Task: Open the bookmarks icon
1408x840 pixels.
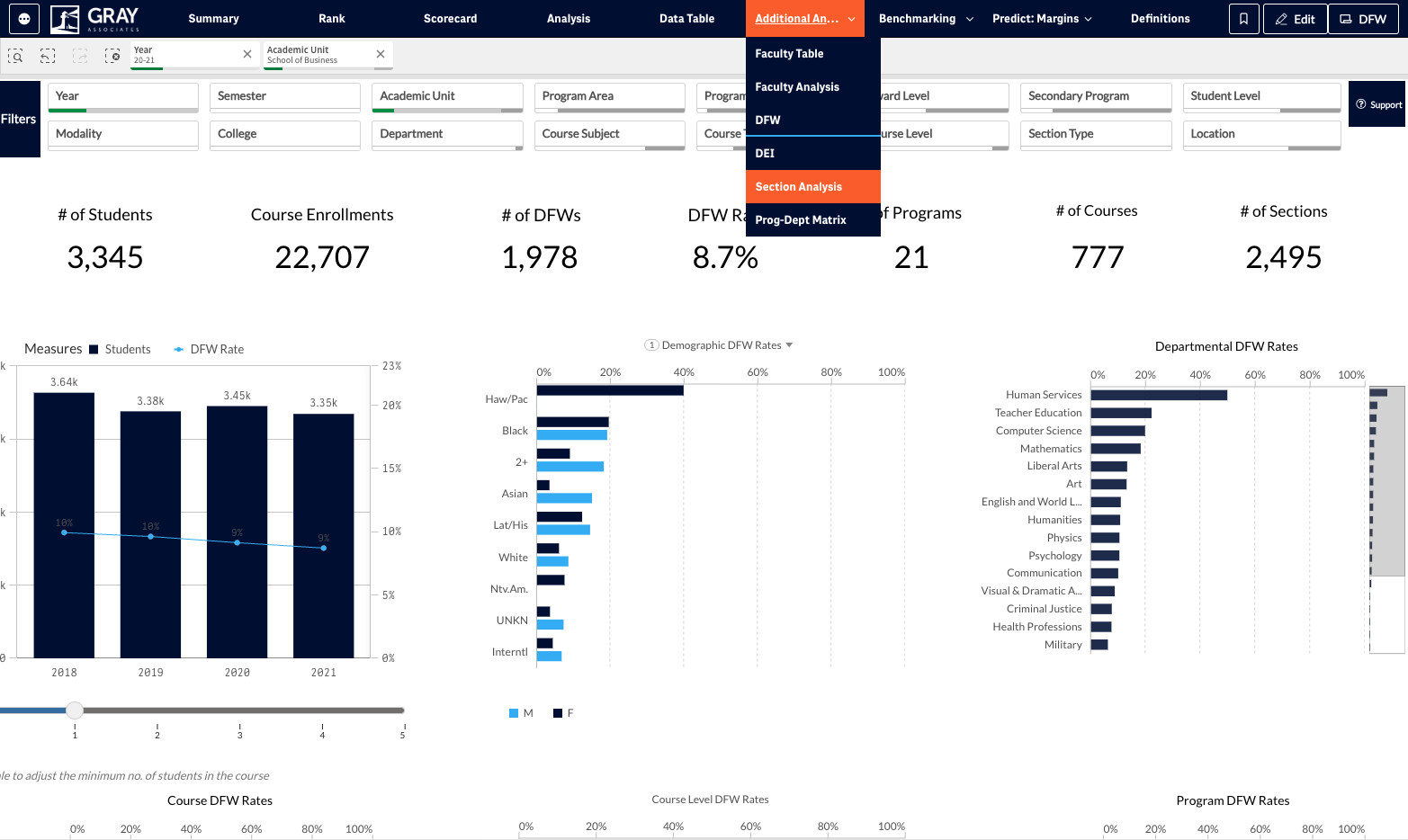Action: [1243, 19]
